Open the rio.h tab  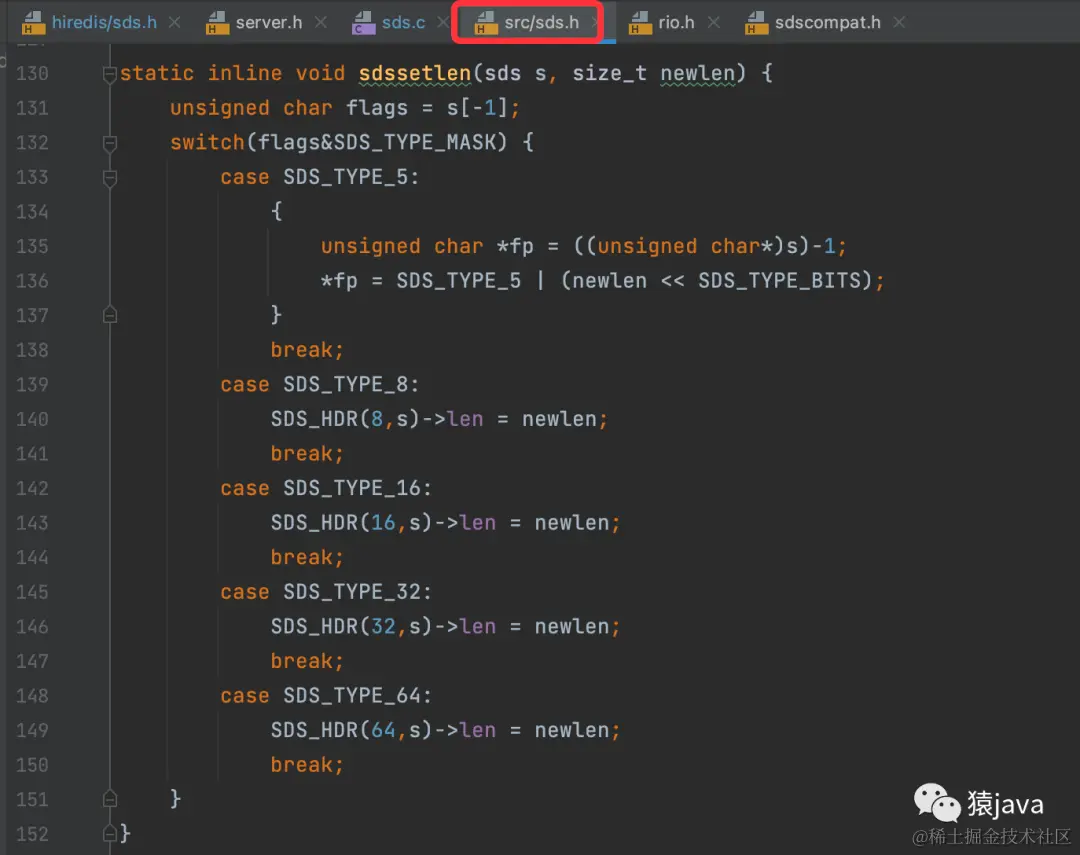[x=676, y=23]
